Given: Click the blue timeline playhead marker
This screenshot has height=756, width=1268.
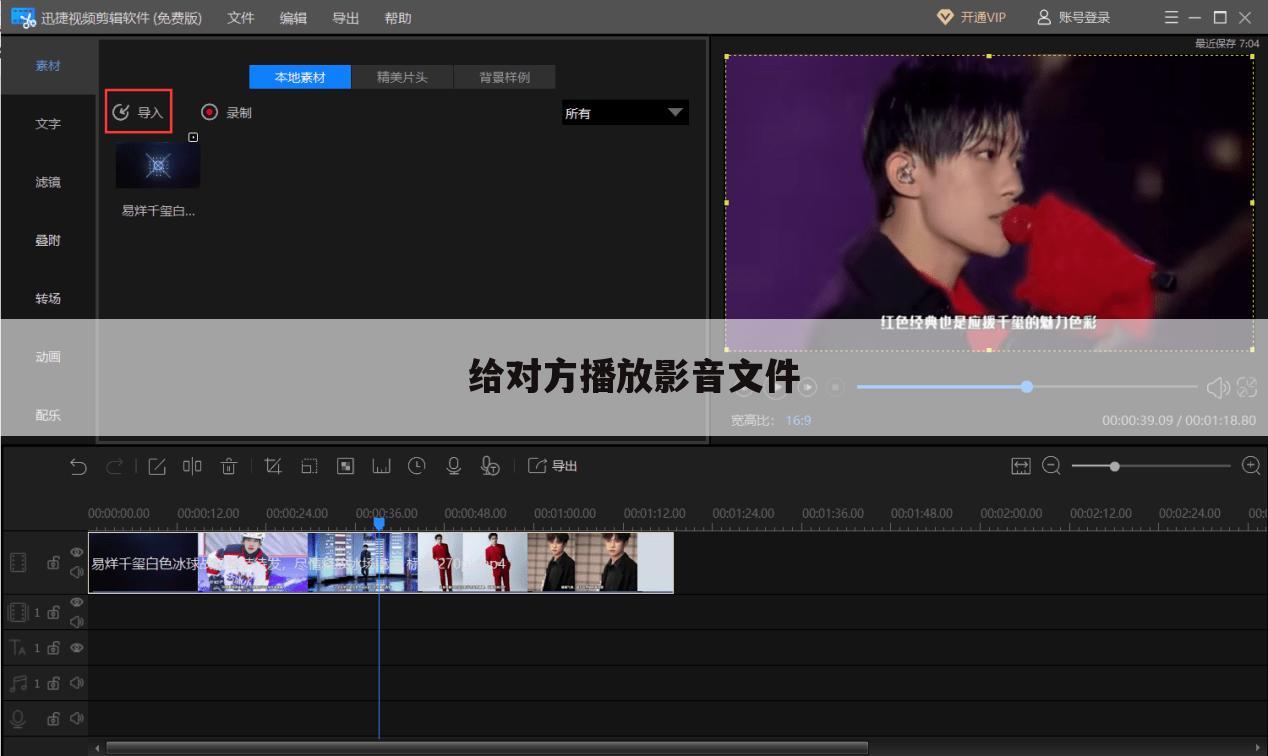Looking at the screenshot, I should (x=379, y=523).
